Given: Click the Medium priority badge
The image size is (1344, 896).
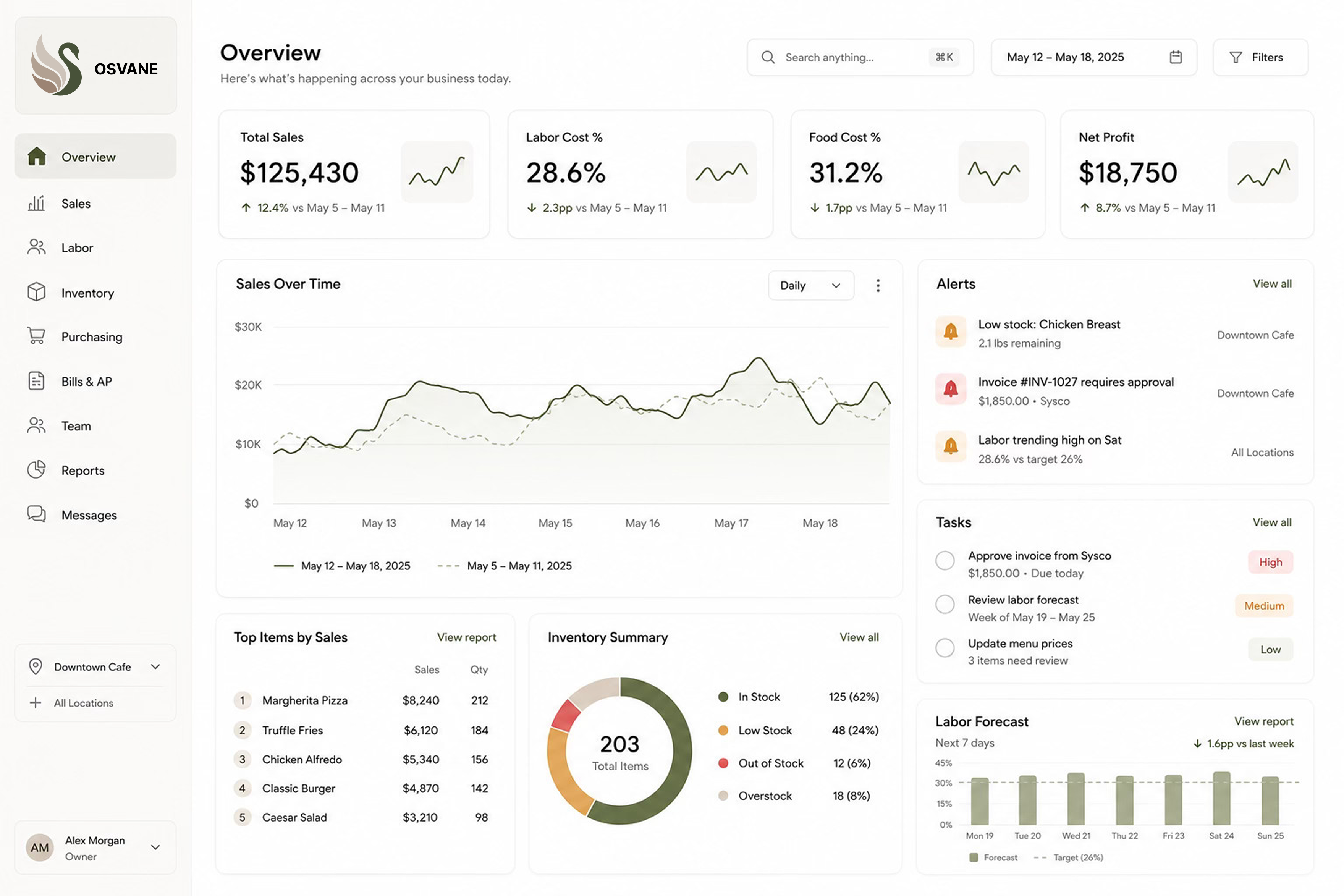Looking at the screenshot, I should pos(1263,606).
